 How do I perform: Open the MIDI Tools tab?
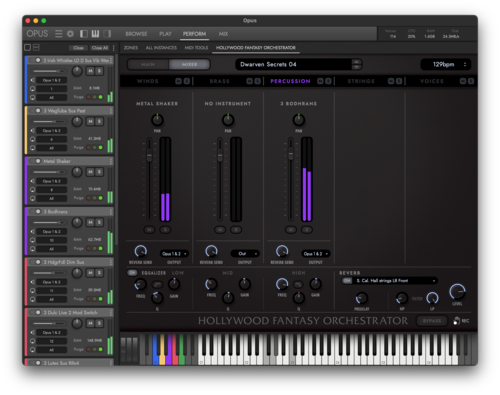[196, 48]
